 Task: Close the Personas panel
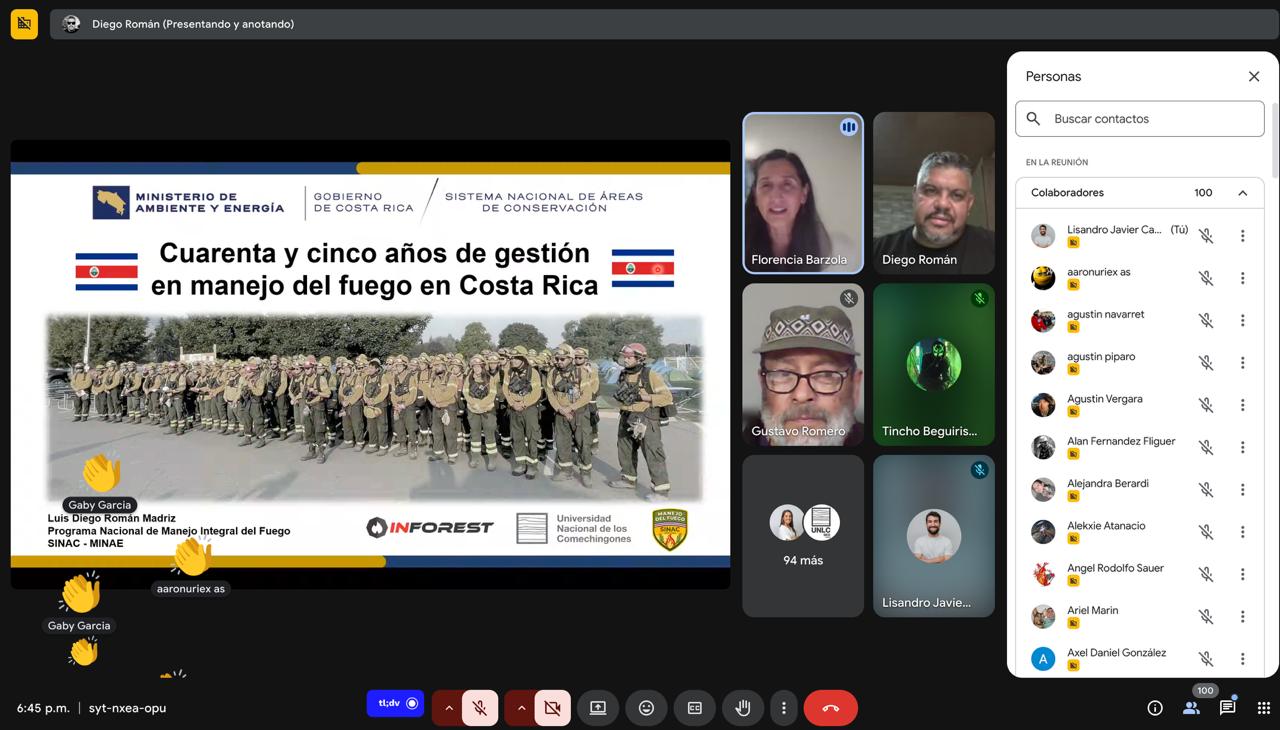[x=1253, y=77]
